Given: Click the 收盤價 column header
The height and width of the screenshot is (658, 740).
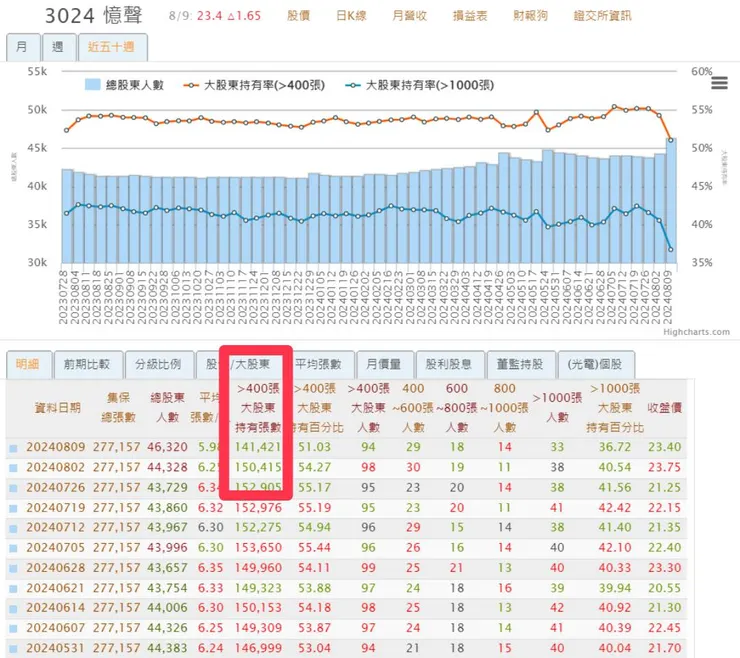Looking at the screenshot, I should click(664, 408).
